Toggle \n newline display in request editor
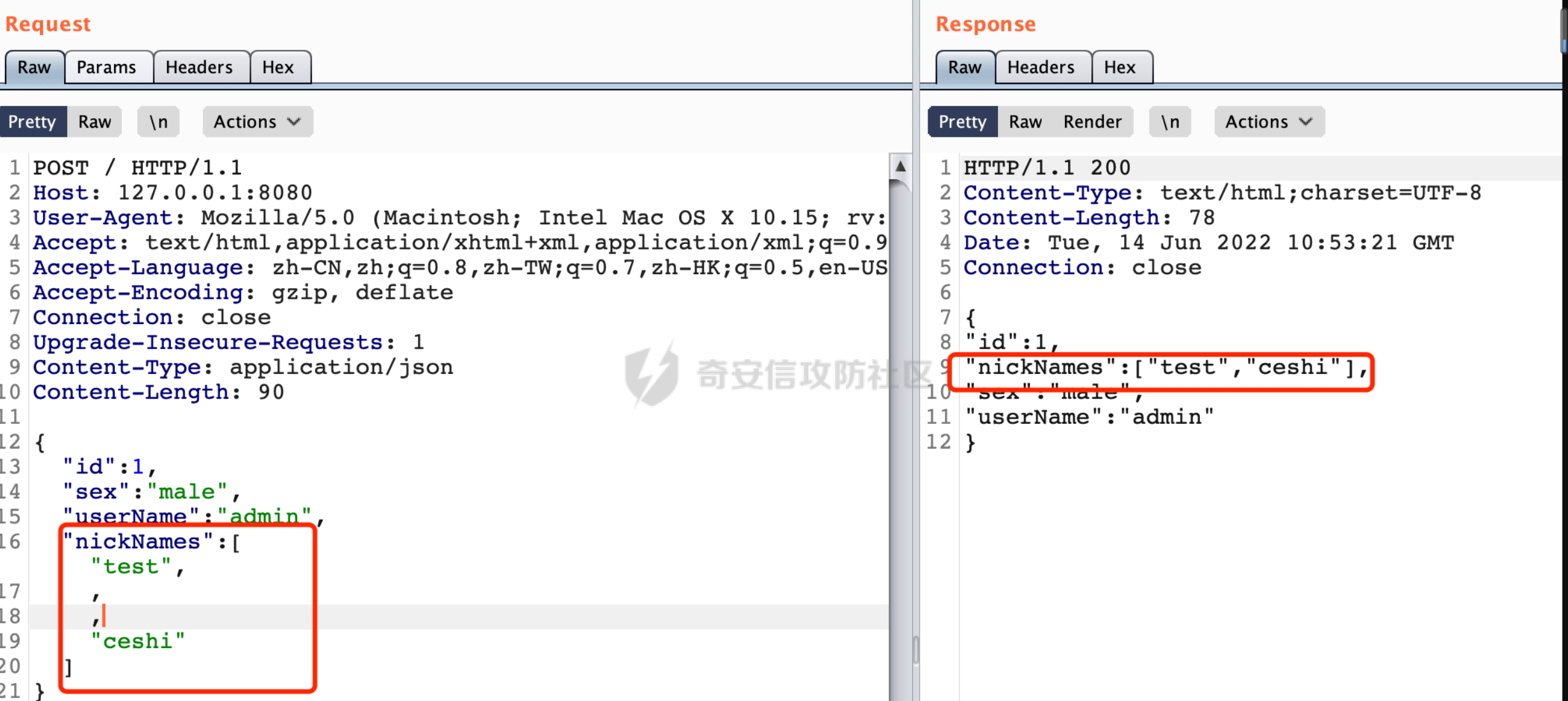Viewport: 1568px width, 701px height. (158, 121)
